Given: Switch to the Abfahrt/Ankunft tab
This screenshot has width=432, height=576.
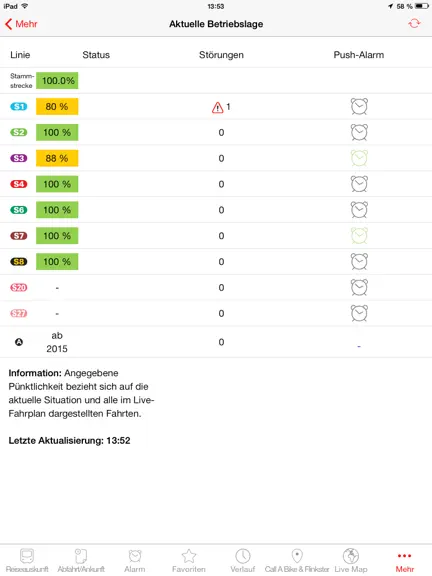Looking at the screenshot, I should pyautogui.click(x=81, y=560).
